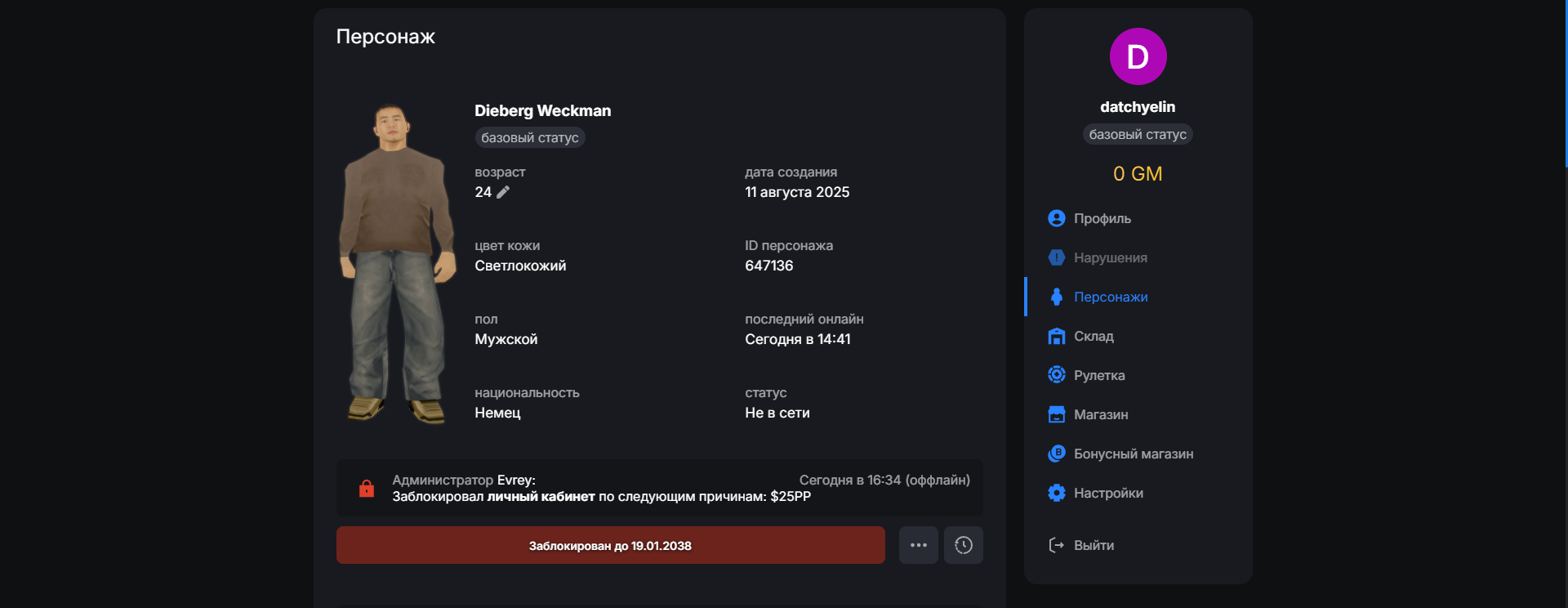Click the Settings gear icon
The width and height of the screenshot is (1568, 608).
click(x=1056, y=493)
